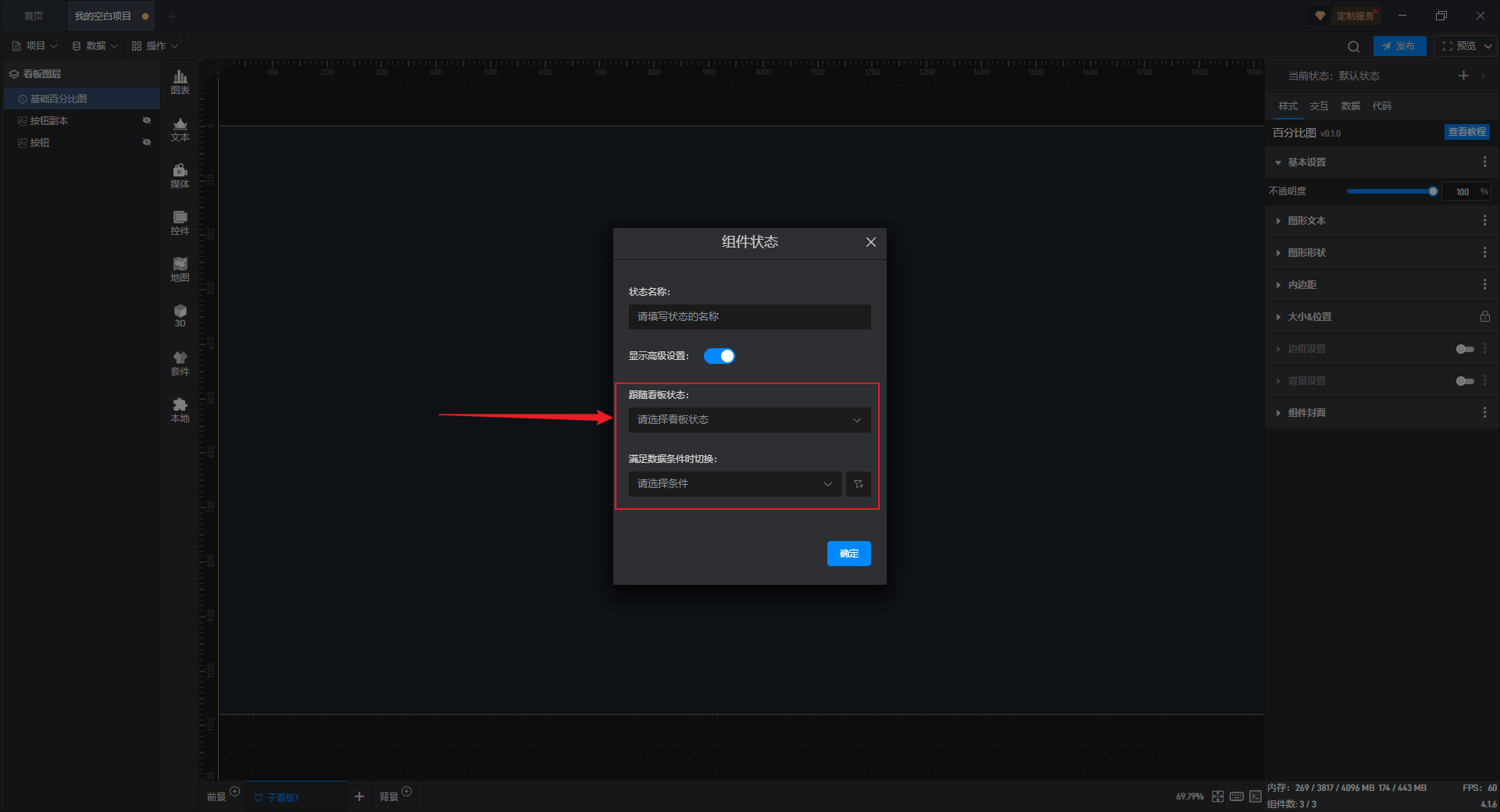
Task: Click the 确定 confirm button
Action: 848,554
